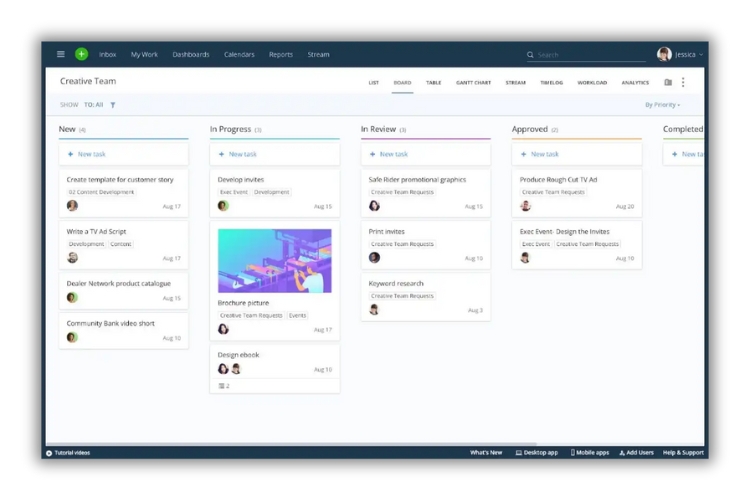
Task: Click the green plus create button
Action: (81, 55)
